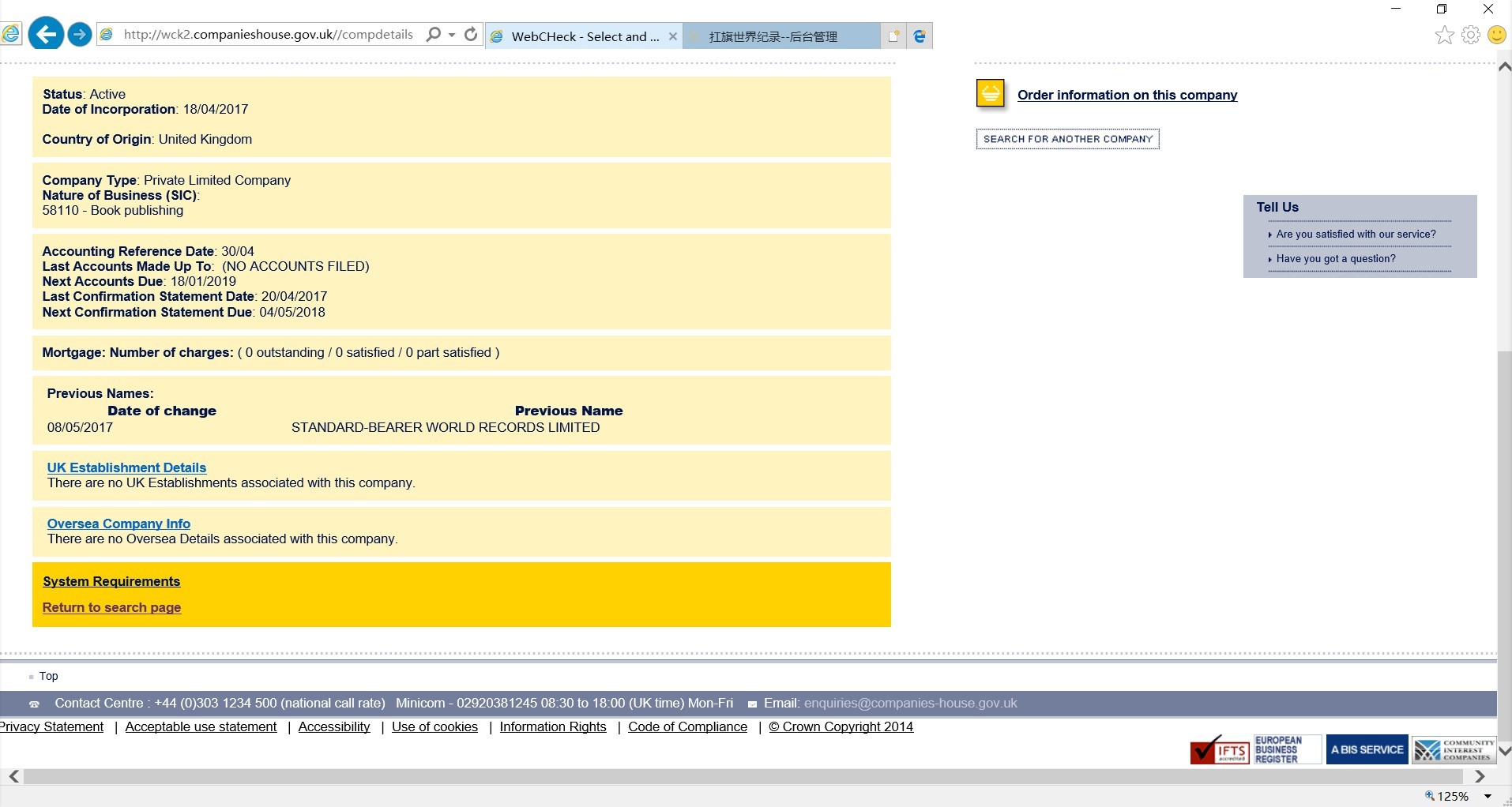
Task: Click Search For Another Company button
Action: click(1067, 139)
